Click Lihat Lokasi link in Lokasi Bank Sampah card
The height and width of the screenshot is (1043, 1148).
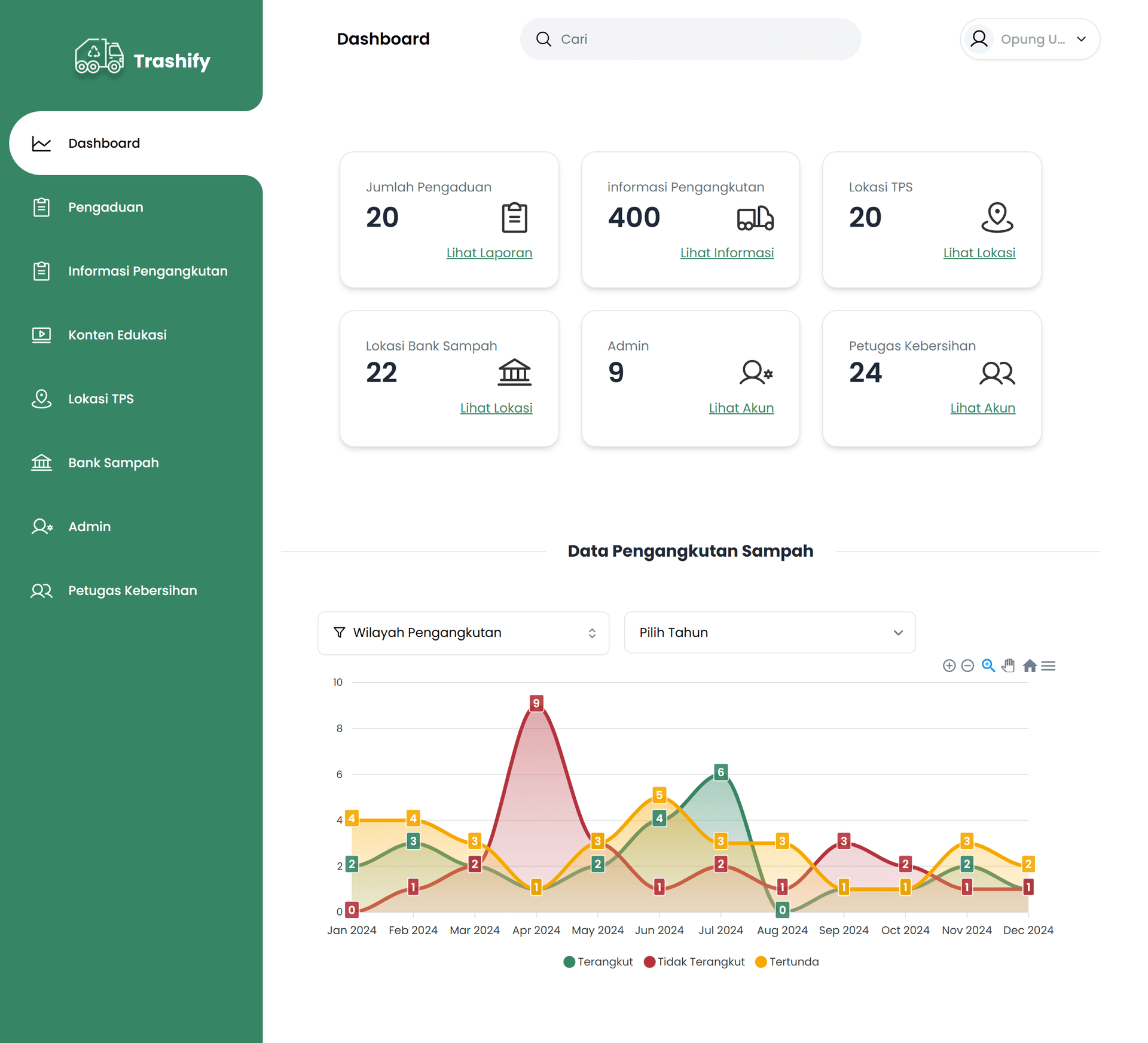(x=496, y=408)
